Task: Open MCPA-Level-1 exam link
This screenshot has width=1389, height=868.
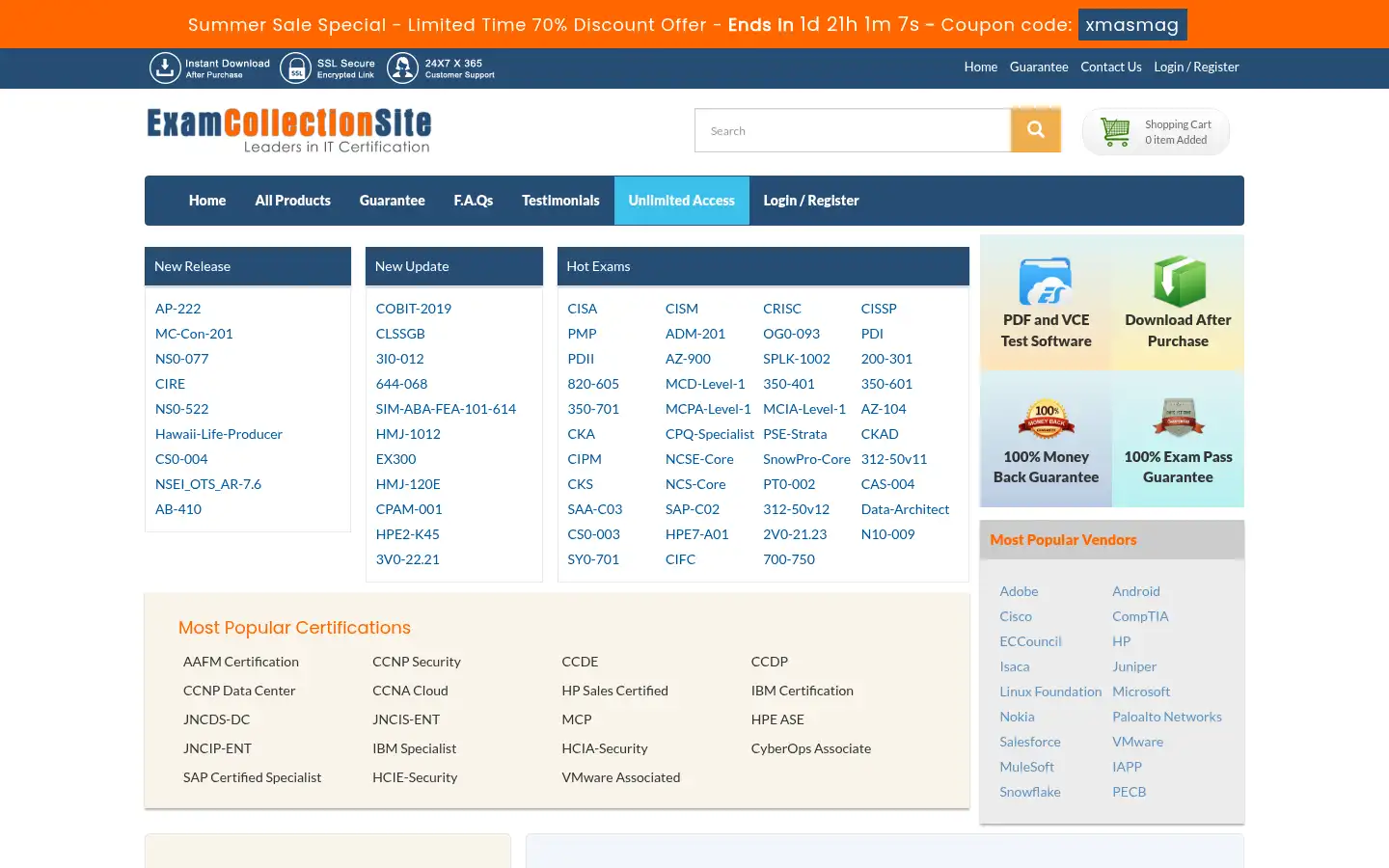Action: [708, 409]
